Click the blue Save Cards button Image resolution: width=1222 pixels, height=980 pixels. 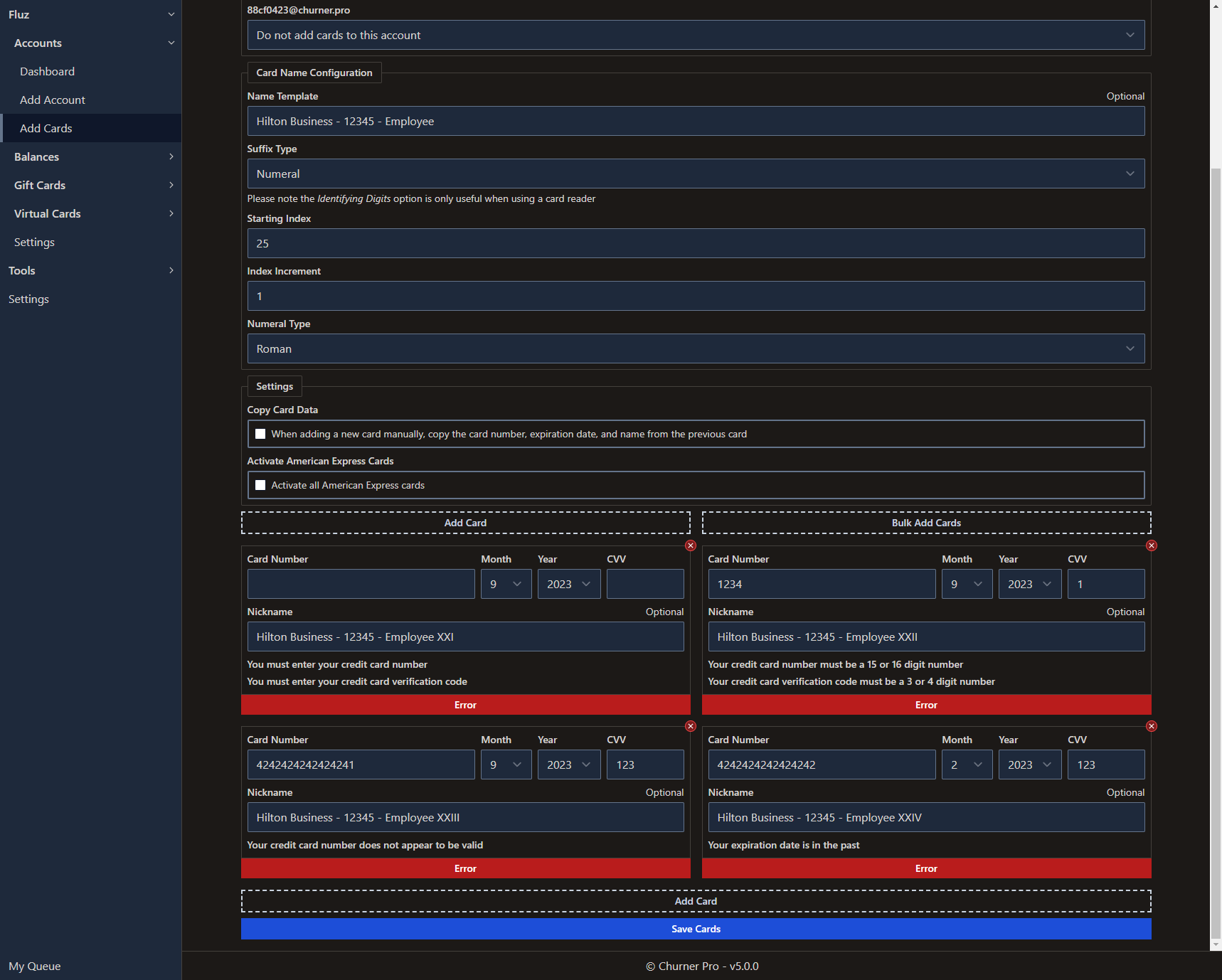pyautogui.click(x=695, y=929)
